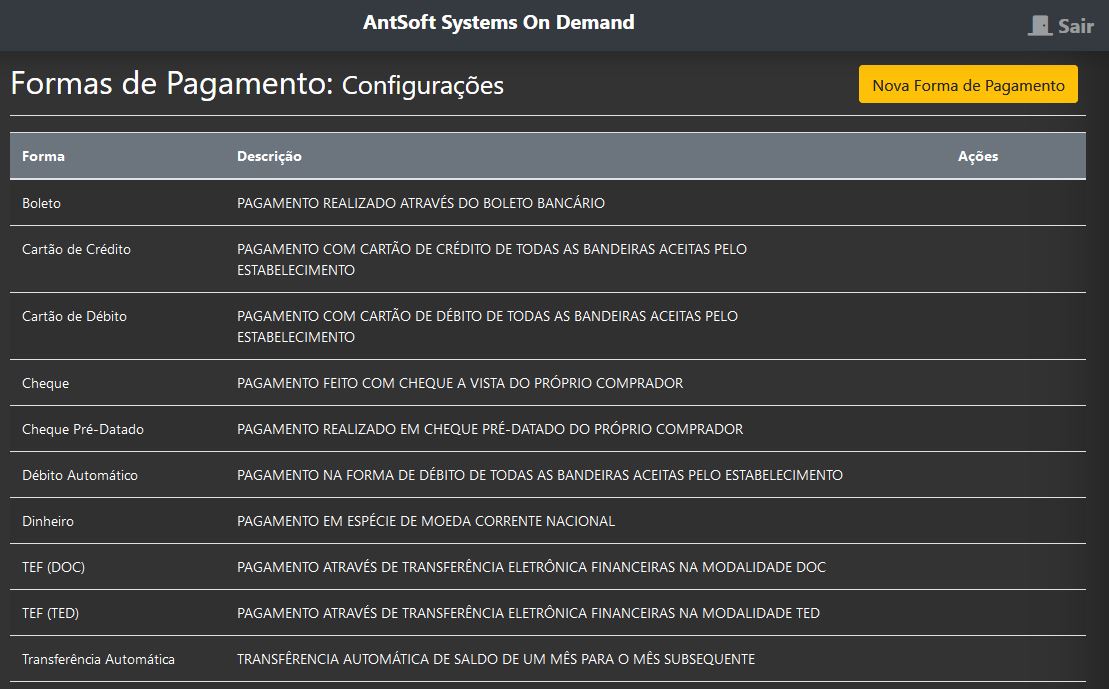1109x689 pixels.
Task: Select the Boleto row name
Action: tap(41, 203)
